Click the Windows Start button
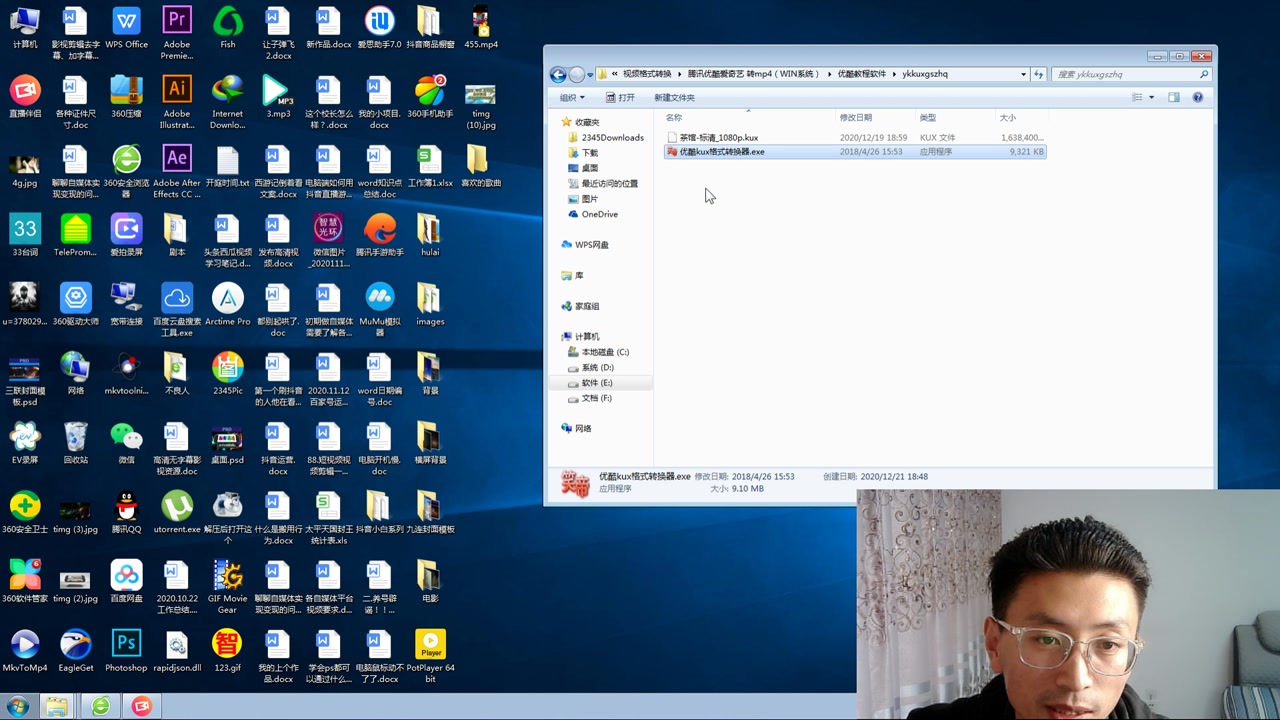The width and height of the screenshot is (1280, 720). pos(17,707)
